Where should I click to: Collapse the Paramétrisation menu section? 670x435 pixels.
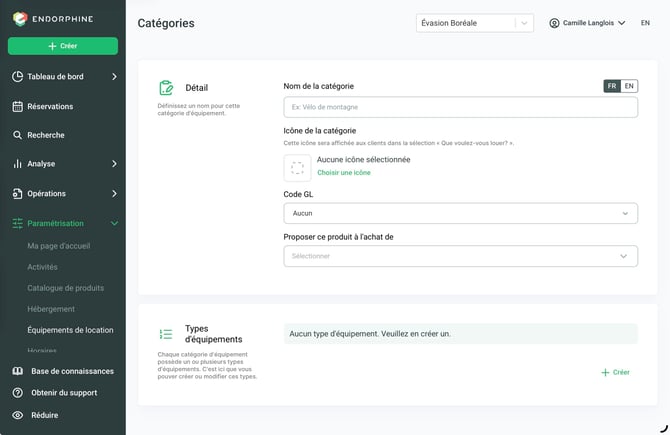click(x=65, y=223)
